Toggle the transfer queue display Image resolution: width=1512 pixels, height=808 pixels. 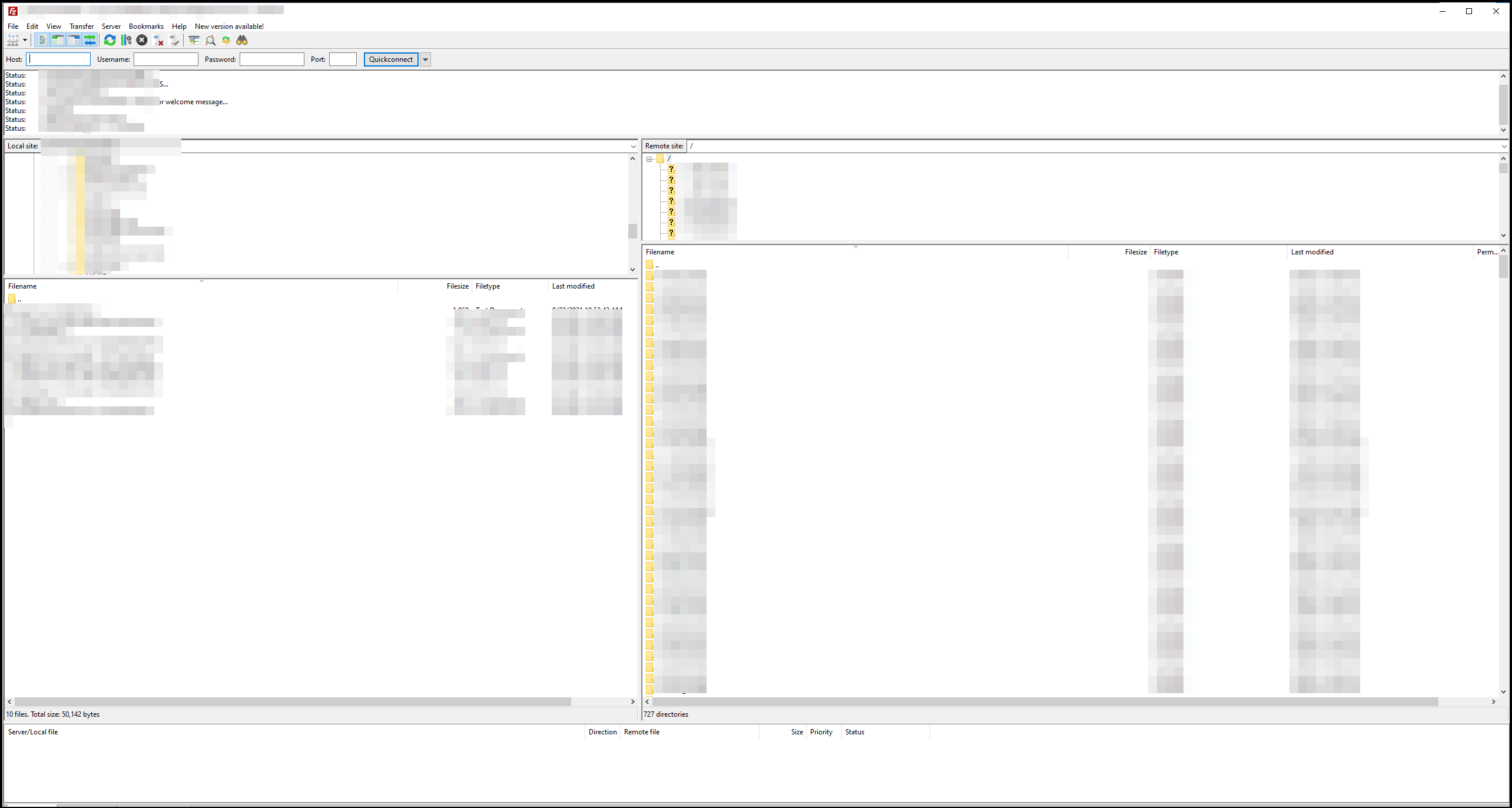point(89,40)
